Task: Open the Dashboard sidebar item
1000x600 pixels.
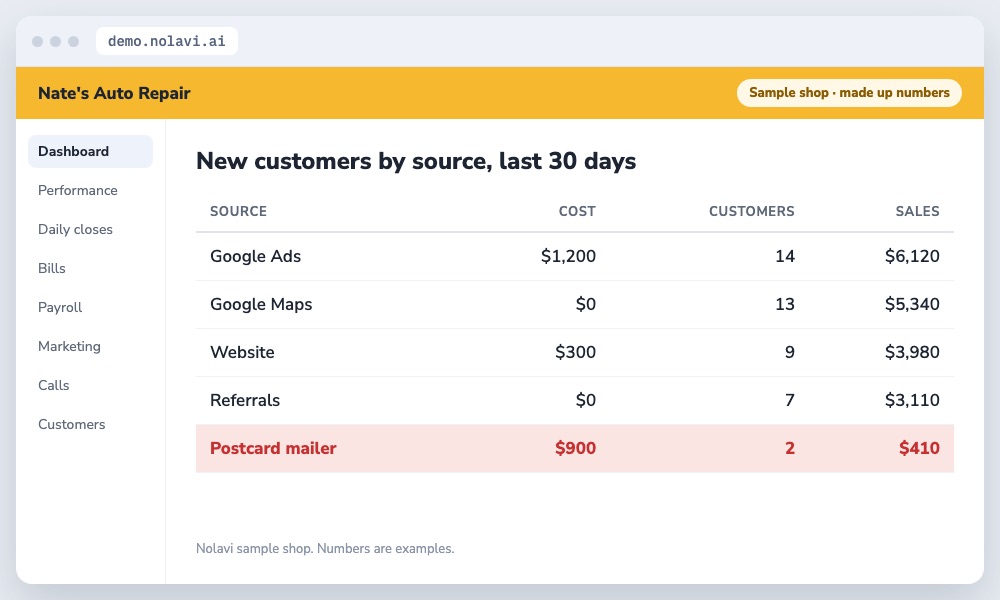Action: 90,151
